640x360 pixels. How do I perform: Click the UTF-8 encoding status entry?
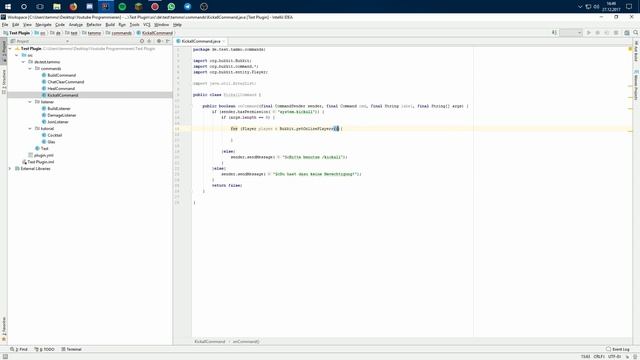614,357
